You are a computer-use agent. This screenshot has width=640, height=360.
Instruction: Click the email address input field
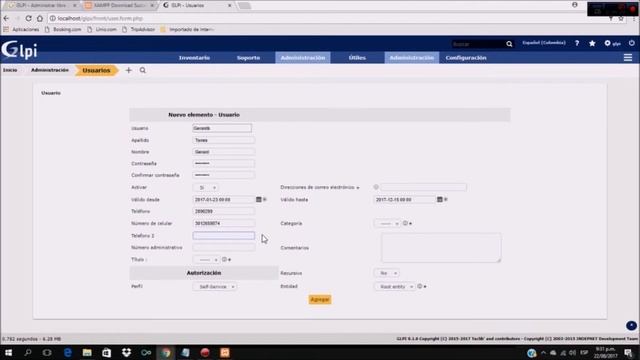tap(424, 187)
